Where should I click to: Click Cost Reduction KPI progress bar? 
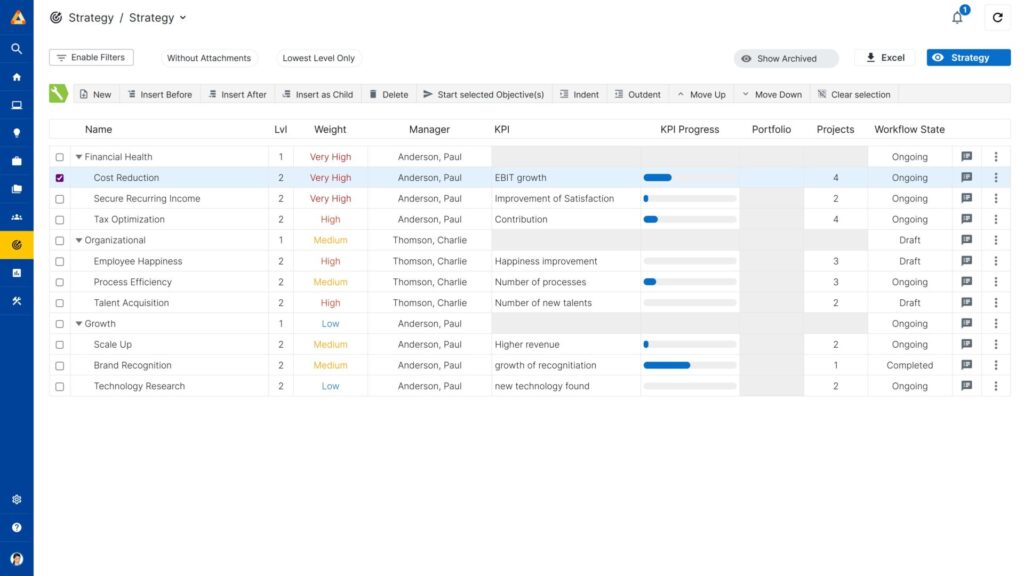690,178
